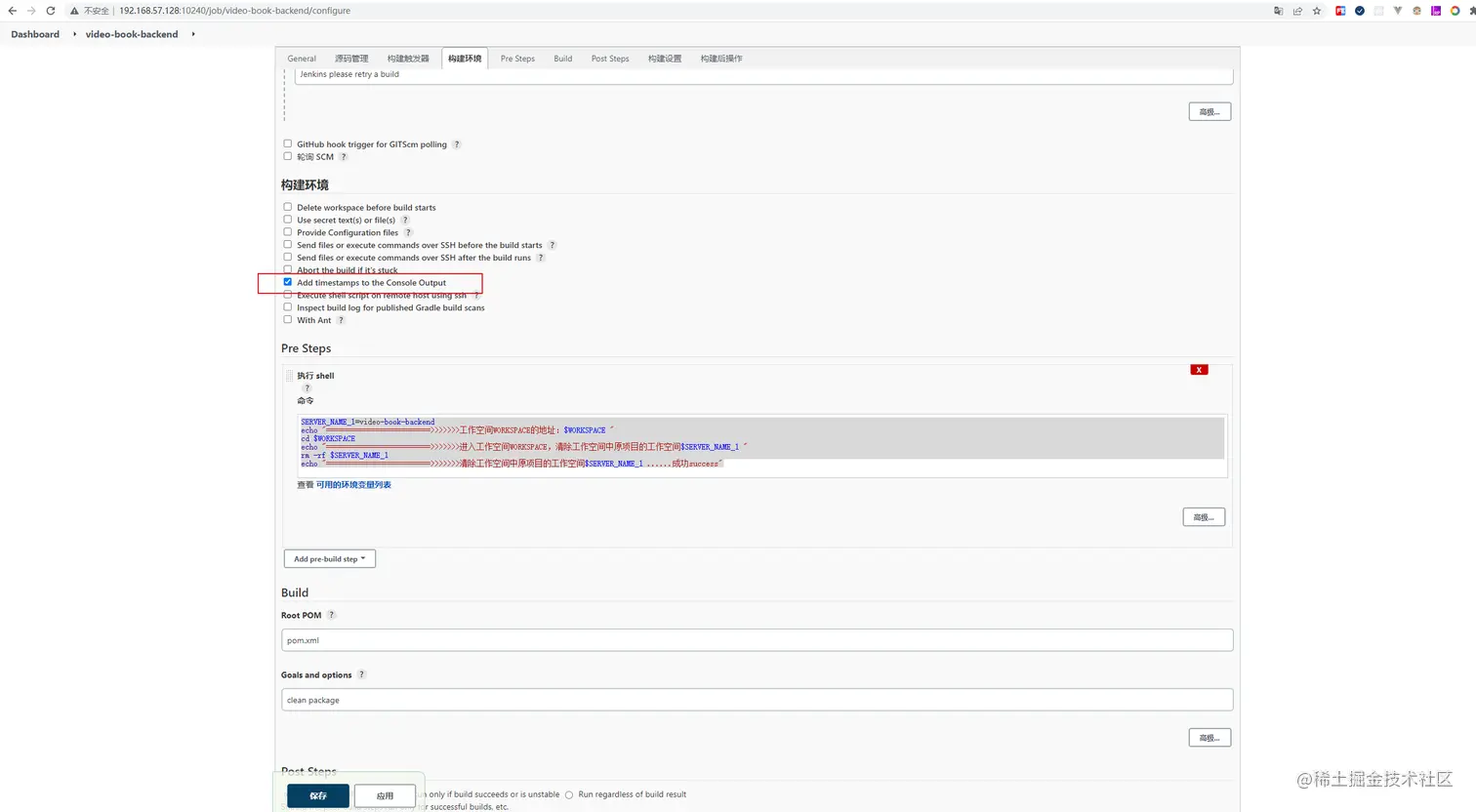Screen dimensions: 1476x812
Task: Open the Dashboard breadcrumb link
Action: coord(35,34)
